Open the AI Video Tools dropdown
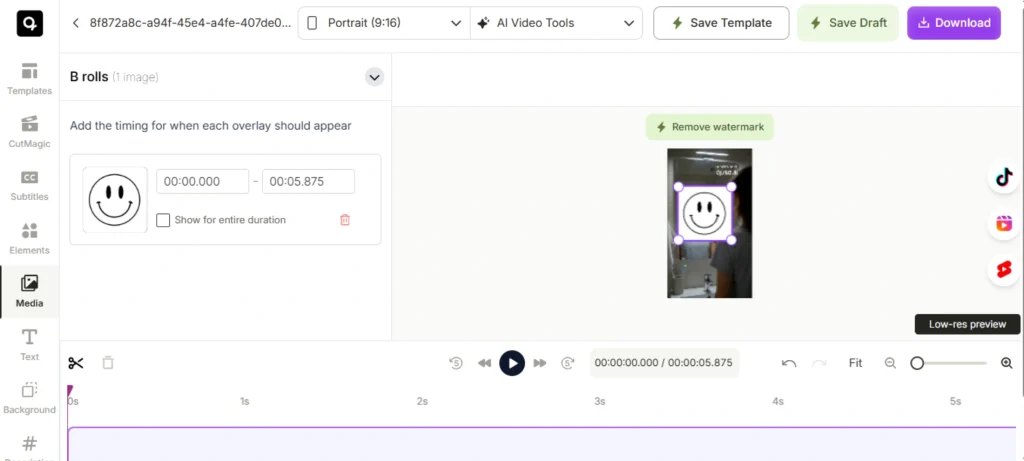The width and height of the screenshot is (1024, 461). (556, 22)
